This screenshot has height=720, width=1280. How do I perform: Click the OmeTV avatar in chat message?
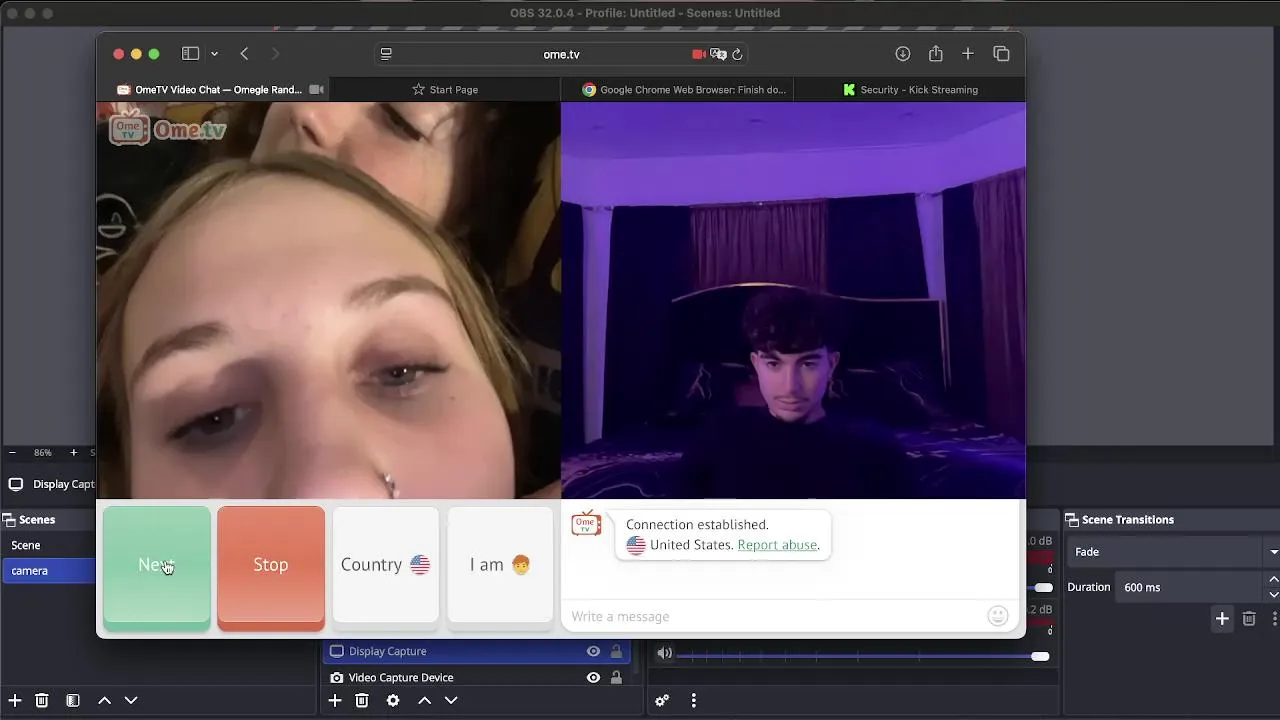pyautogui.click(x=586, y=524)
